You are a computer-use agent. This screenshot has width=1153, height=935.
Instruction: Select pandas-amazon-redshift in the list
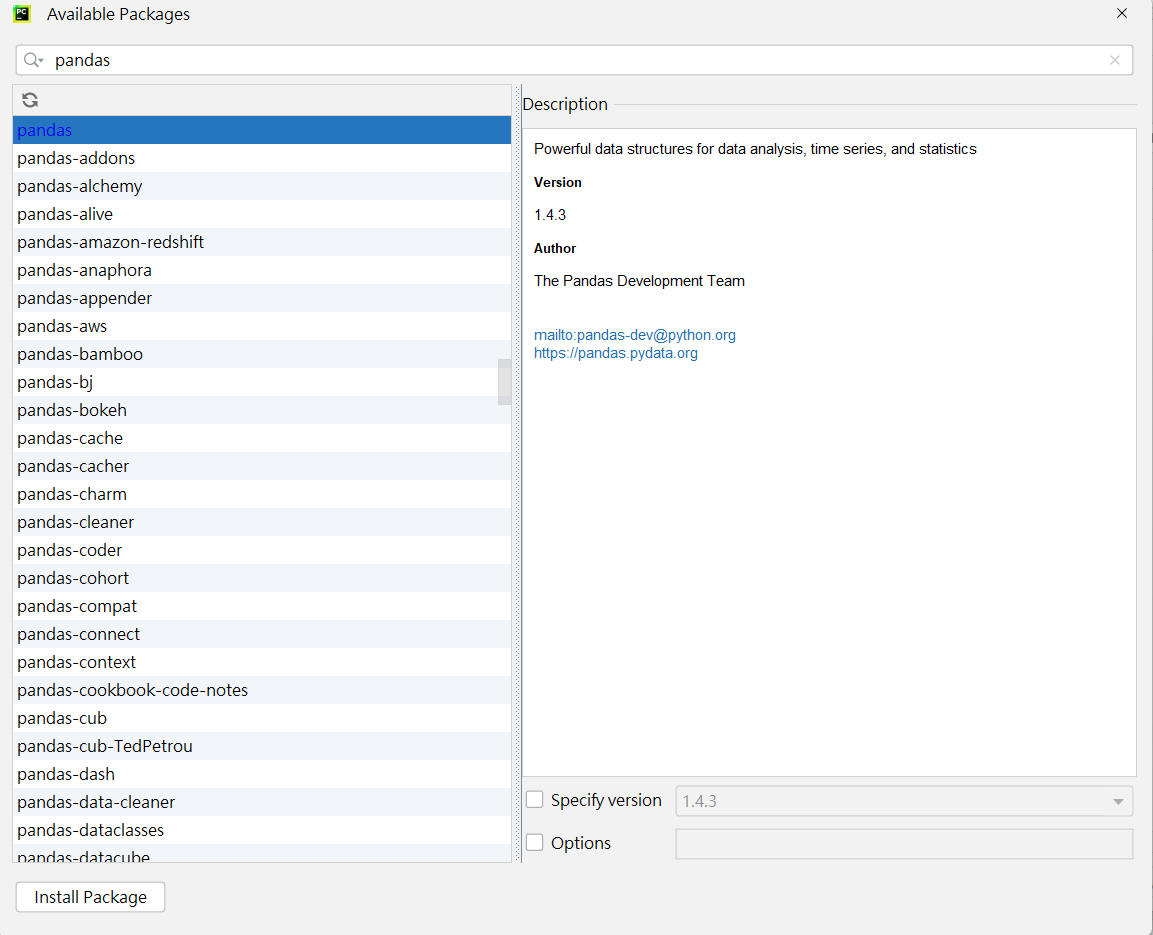[x=262, y=242]
